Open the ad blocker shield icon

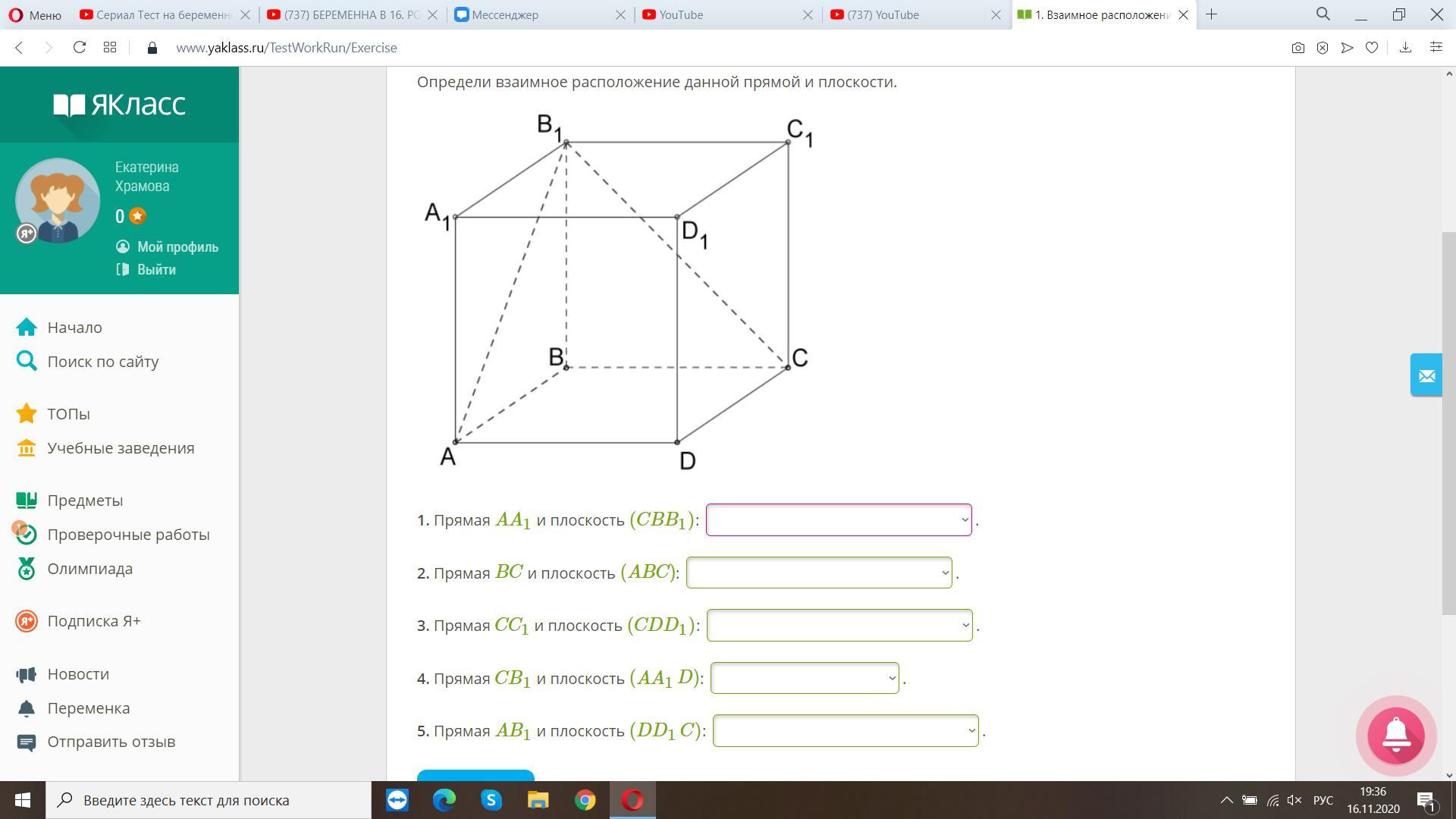click(x=1323, y=48)
